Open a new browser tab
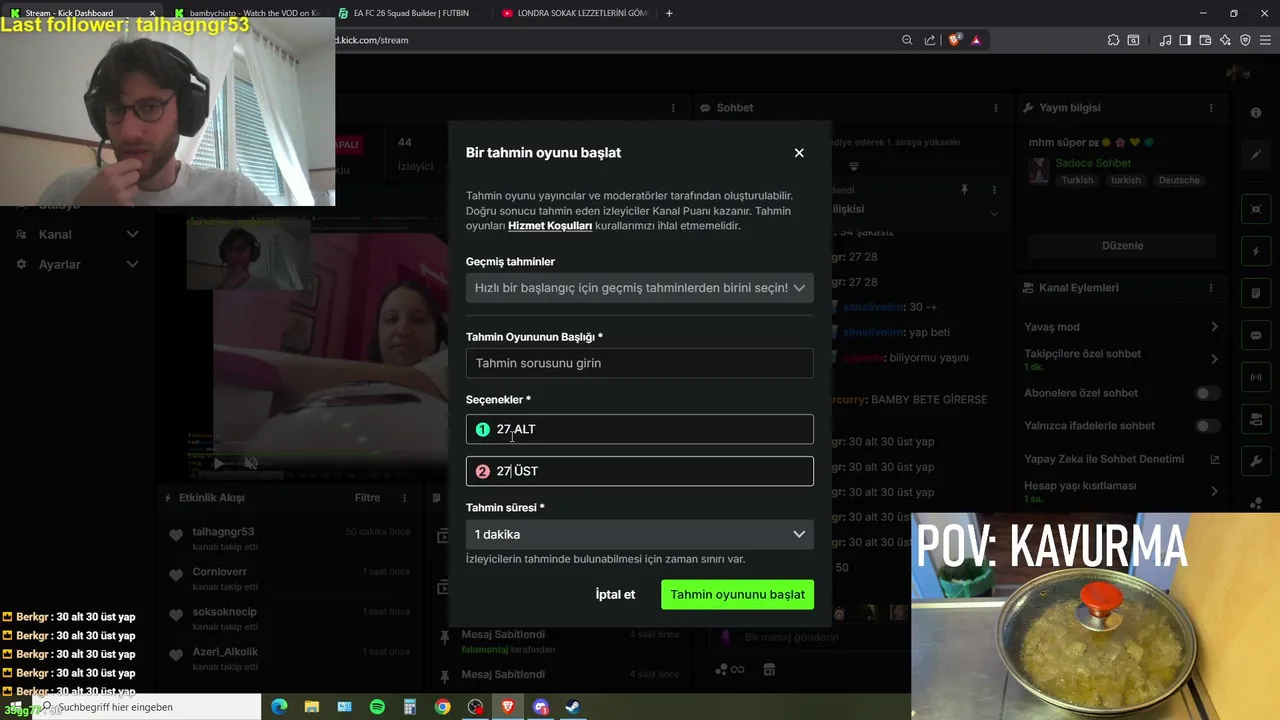 669,13
